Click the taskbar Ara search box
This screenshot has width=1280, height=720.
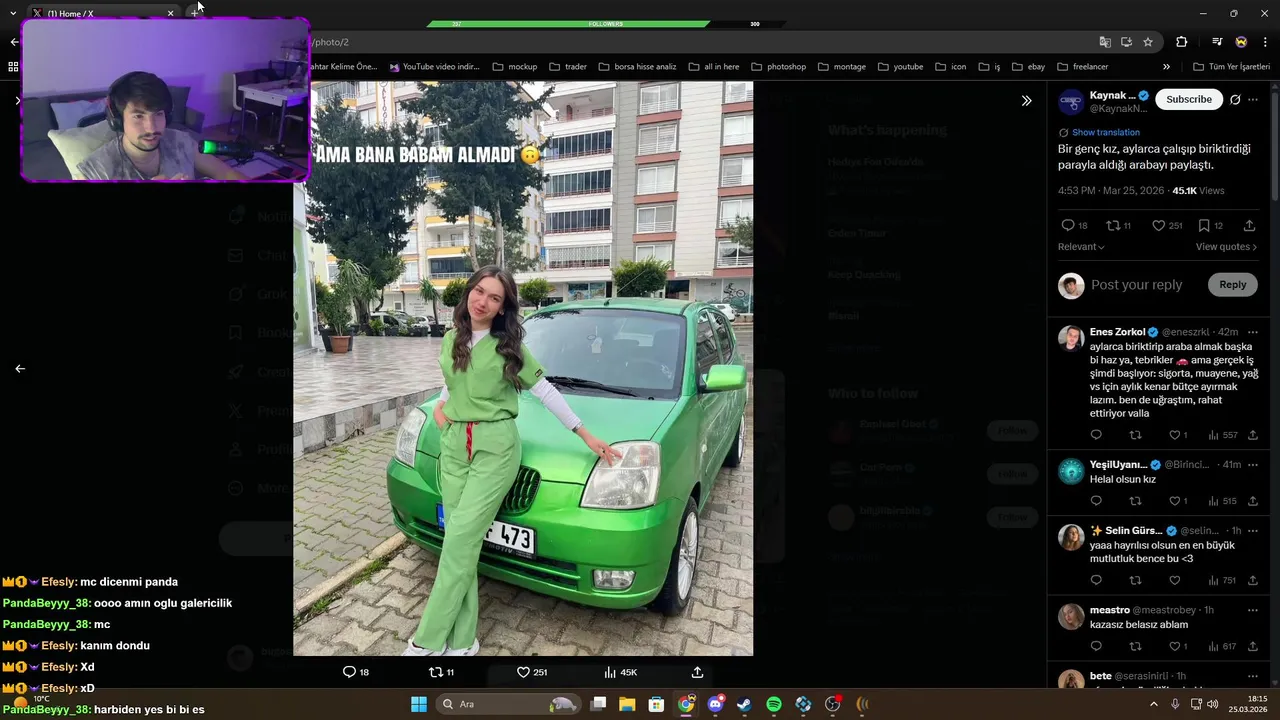click(x=508, y=704)
